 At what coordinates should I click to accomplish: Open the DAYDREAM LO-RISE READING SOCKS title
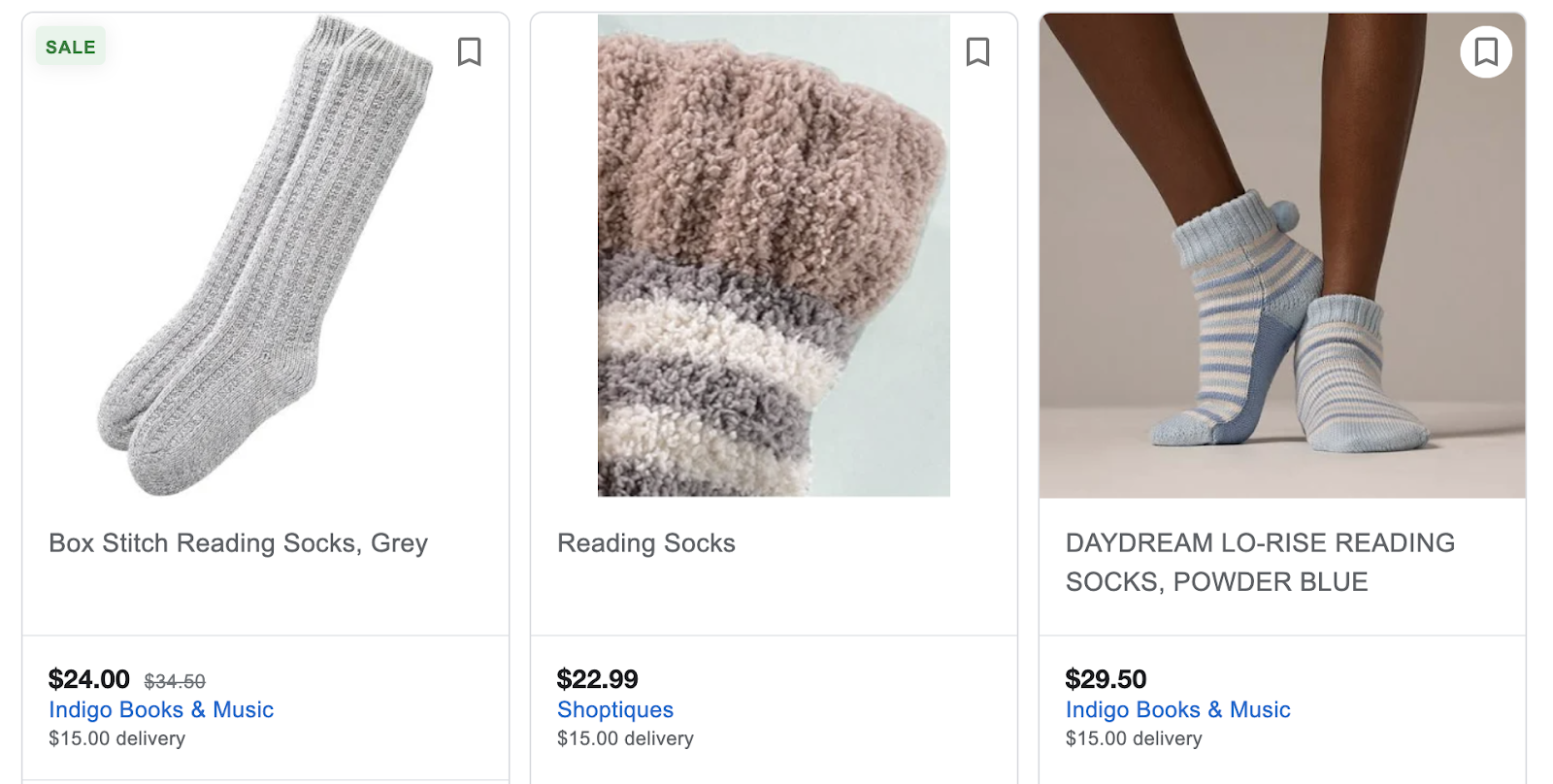1259,562
